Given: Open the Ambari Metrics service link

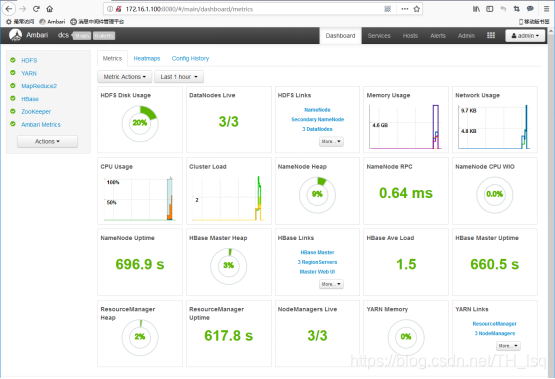Looking at the screenshot, I should click(41, 125).
